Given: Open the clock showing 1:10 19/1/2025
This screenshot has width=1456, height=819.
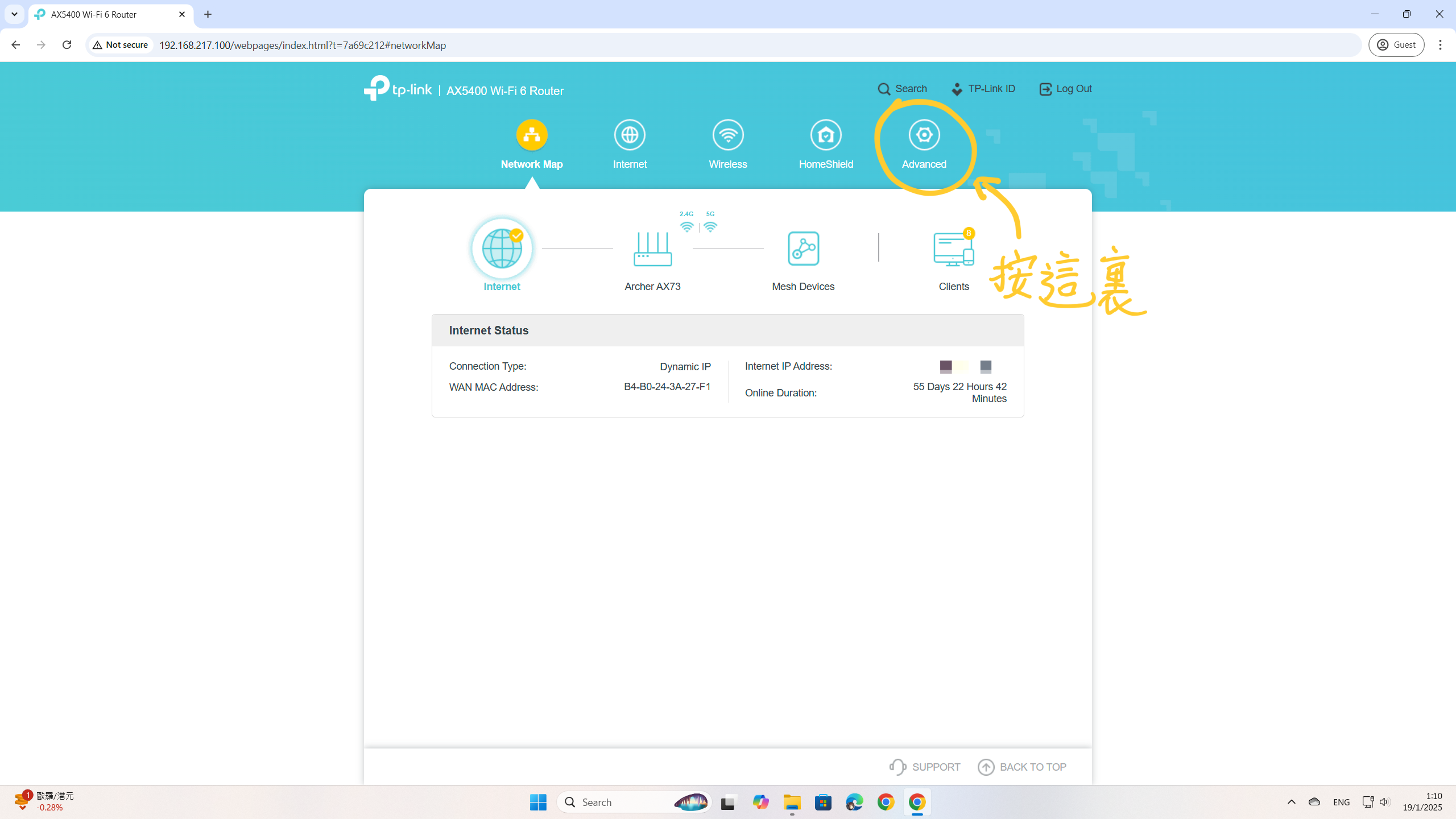Looking at the screenshot, I should (1422, 802).
